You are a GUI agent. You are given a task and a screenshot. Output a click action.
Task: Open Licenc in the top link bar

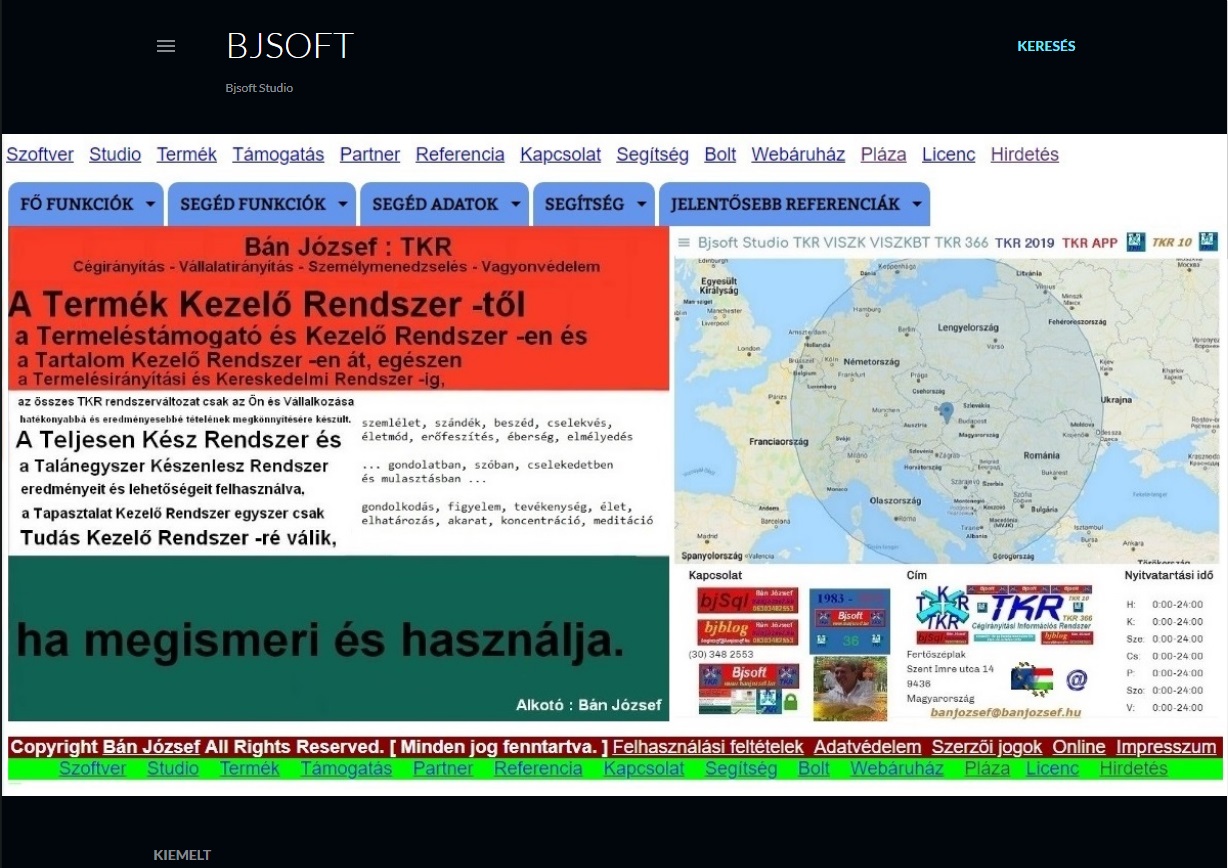pos(949,155)
